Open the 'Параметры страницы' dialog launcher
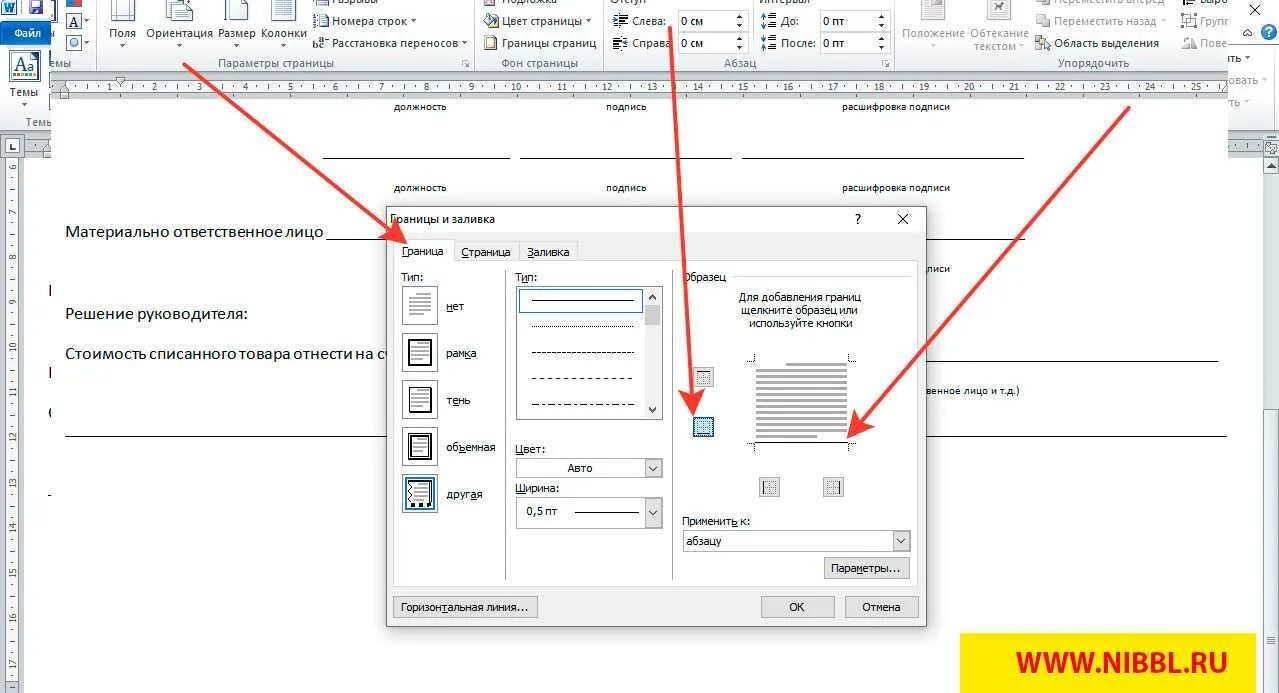Screen dimensions: 1279x693 click(x=466, y=64)
